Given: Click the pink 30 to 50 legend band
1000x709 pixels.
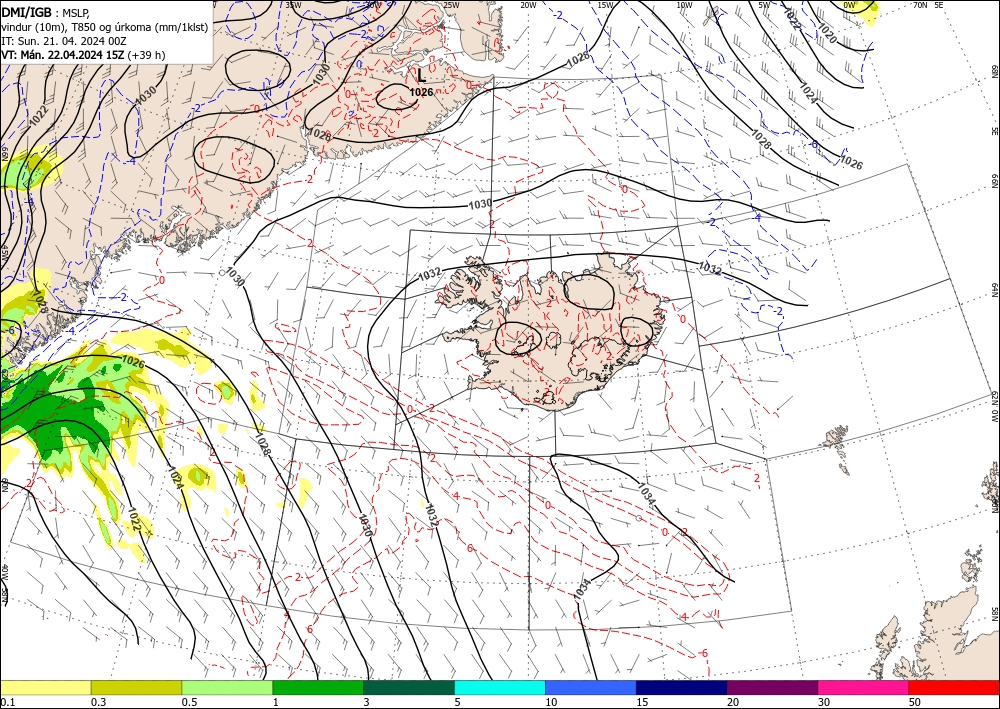Looking at the screenshot, I should pos(864,687).
